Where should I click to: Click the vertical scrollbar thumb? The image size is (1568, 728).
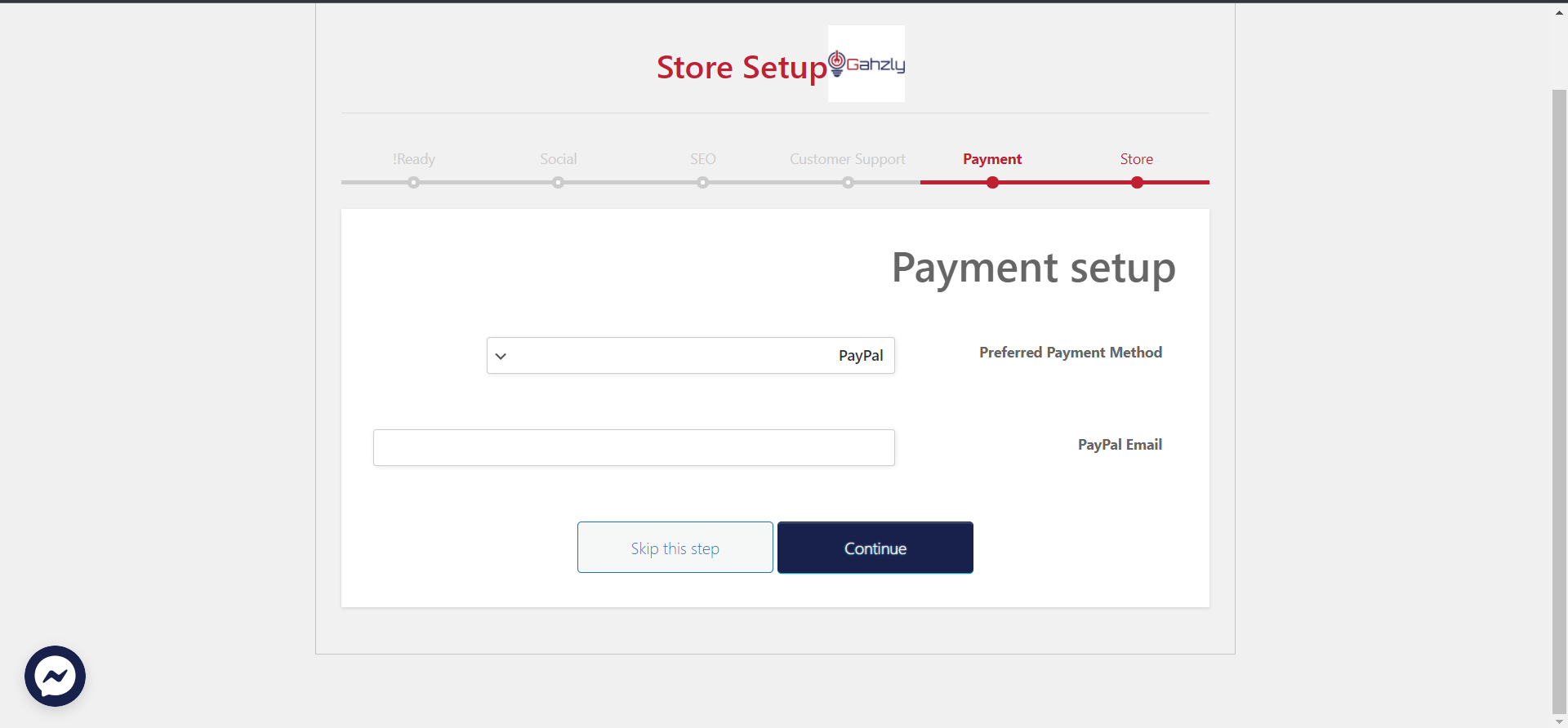[1559, 400]
